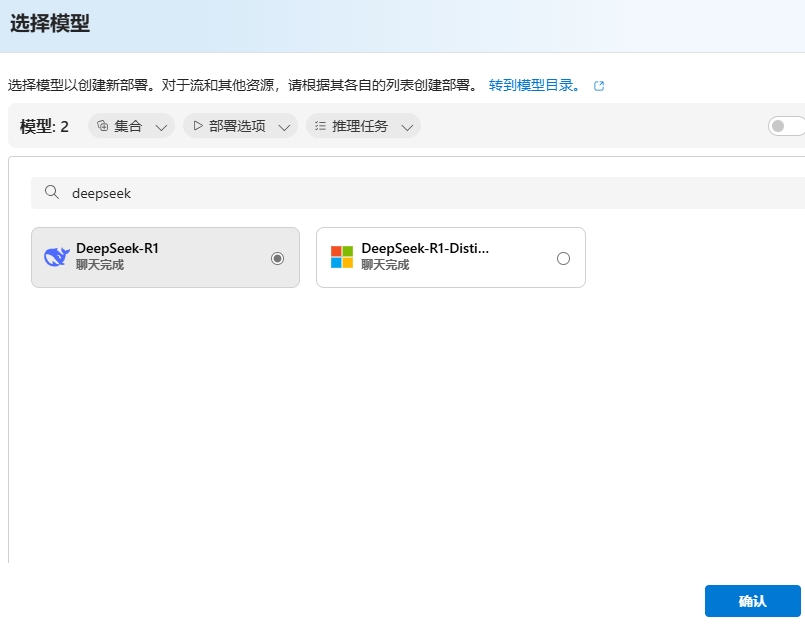Expand the 集合 dropdown chevron
Screen dimensions: 805x624
click(161, 127)
